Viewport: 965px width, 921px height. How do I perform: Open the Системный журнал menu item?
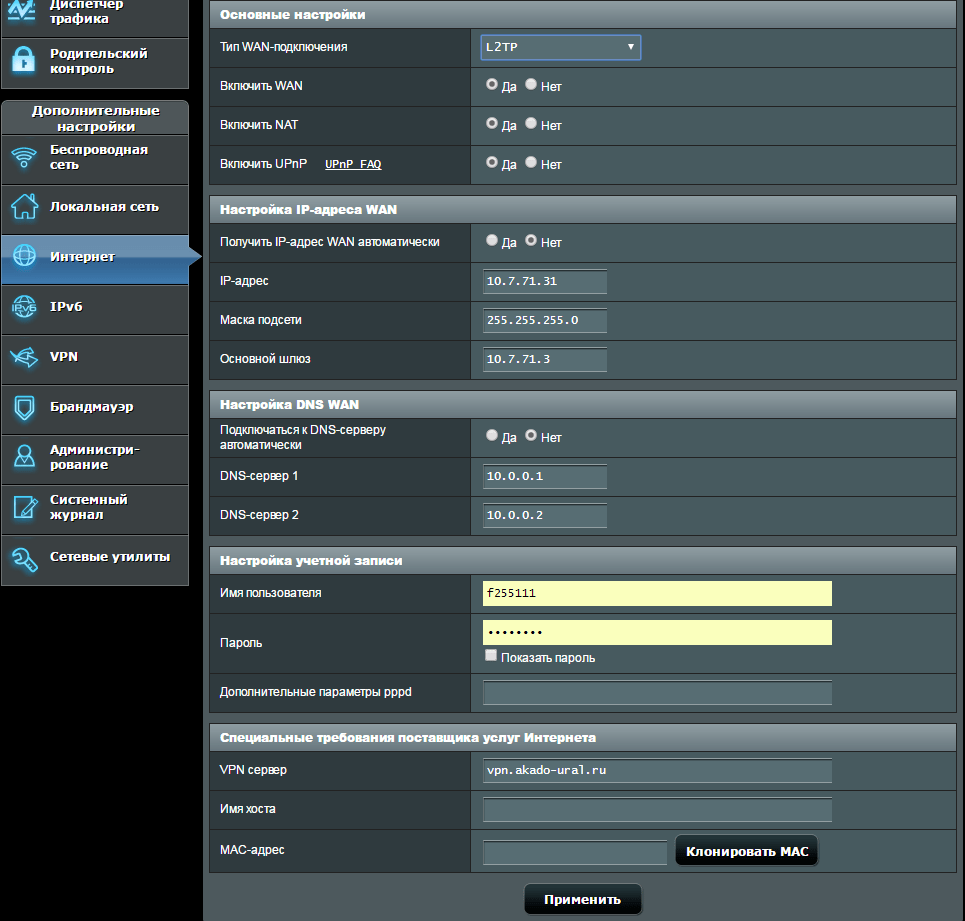(x=89, y=507)
